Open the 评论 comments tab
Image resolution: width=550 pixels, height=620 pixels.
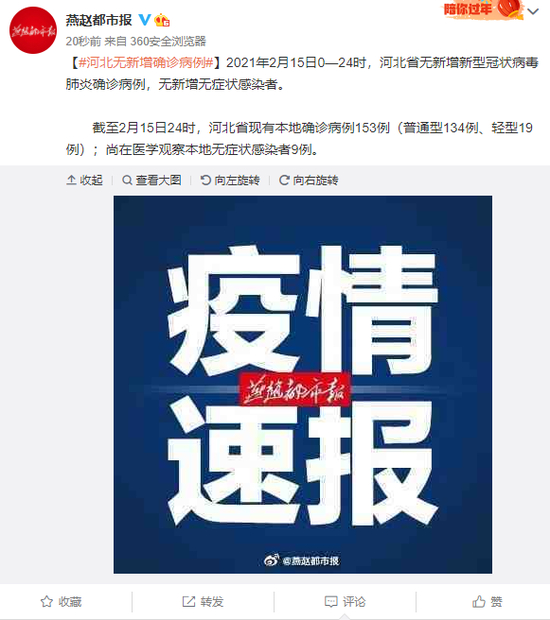point(345,602)
